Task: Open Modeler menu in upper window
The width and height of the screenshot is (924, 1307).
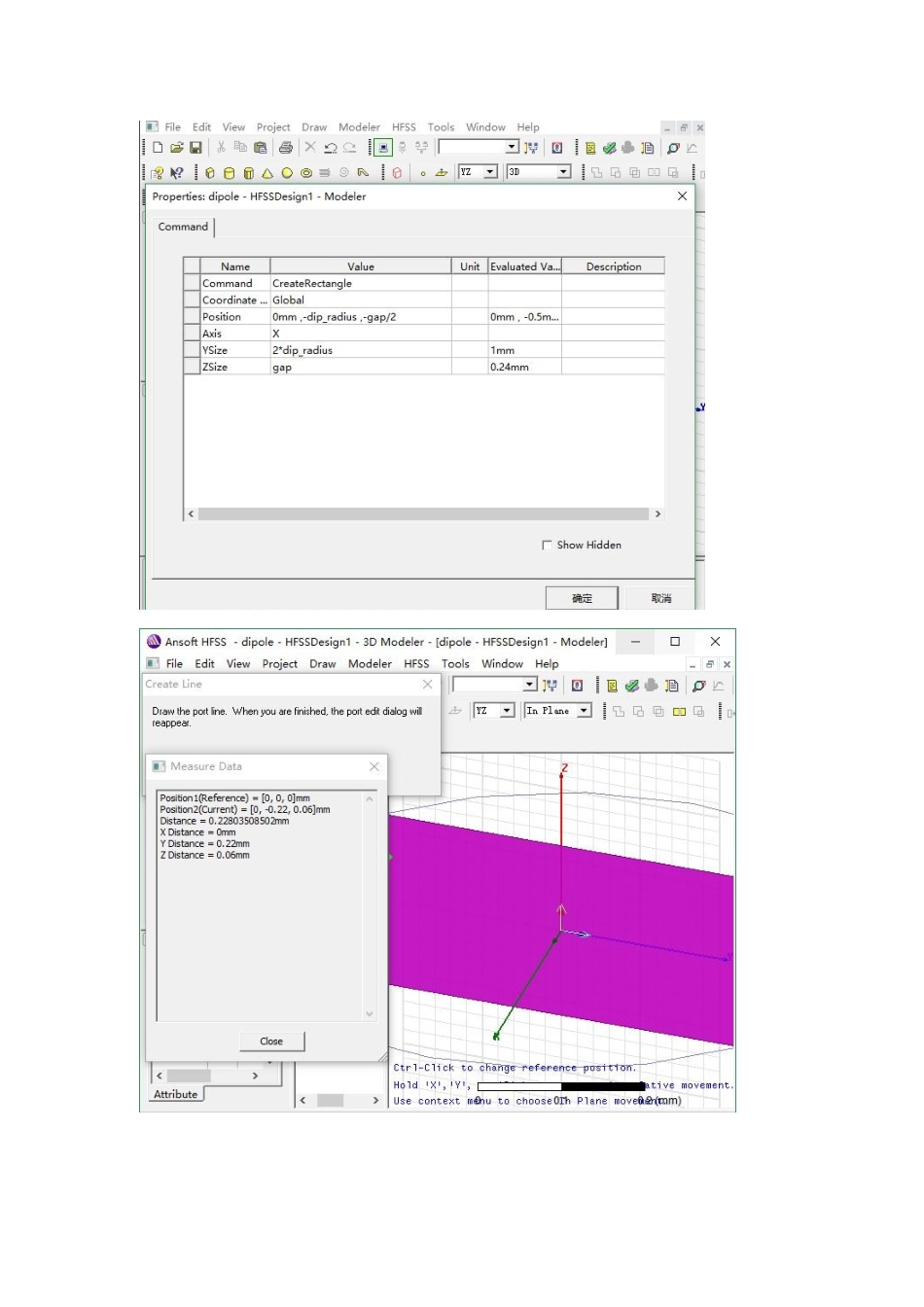Action: (x=359, y=127)
